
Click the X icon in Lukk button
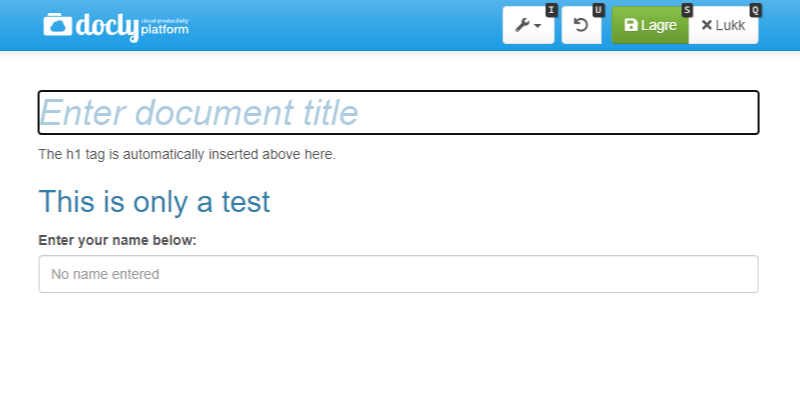tap(707, 25)
